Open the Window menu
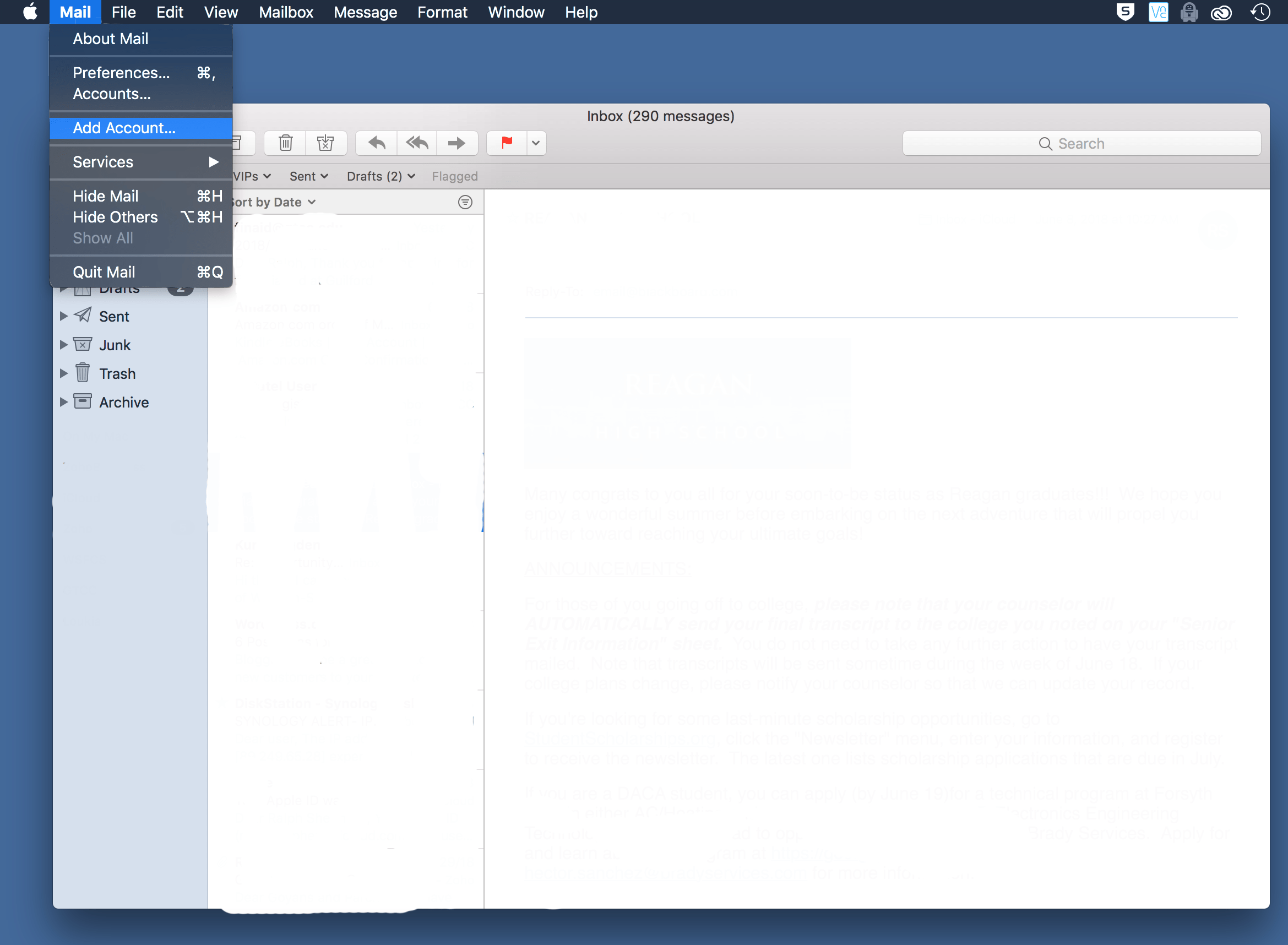Image resolution: width=1288 pixels, height=945 pixels. pyautogui.click(x=516, y=12)
